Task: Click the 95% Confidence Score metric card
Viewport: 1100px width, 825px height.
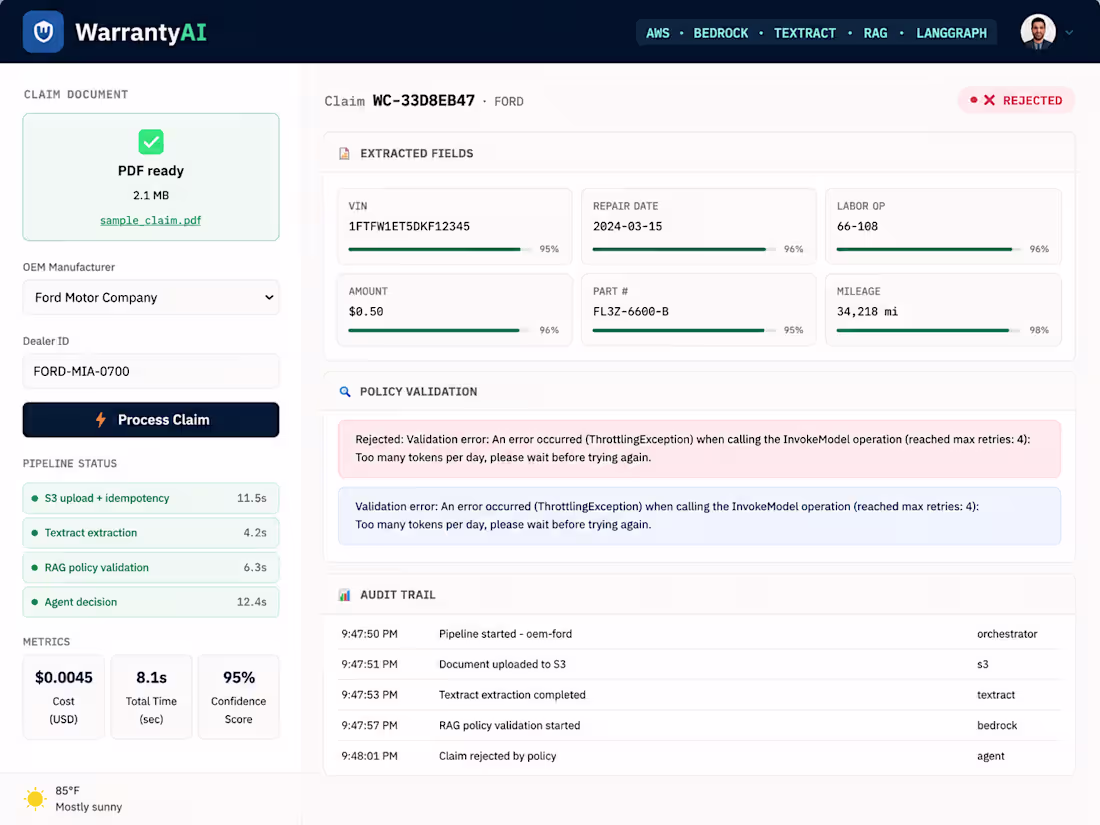Action: [x=239, y=697]
